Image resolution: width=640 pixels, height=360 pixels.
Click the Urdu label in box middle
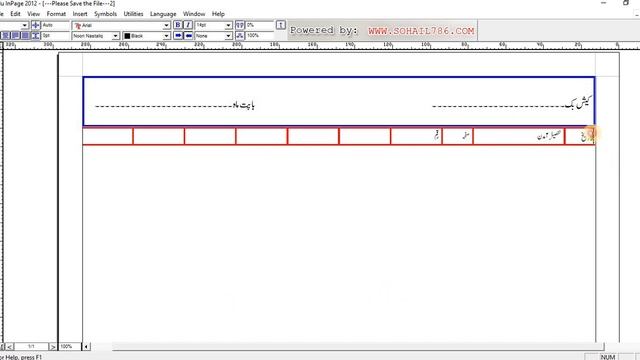coord(244,105)
